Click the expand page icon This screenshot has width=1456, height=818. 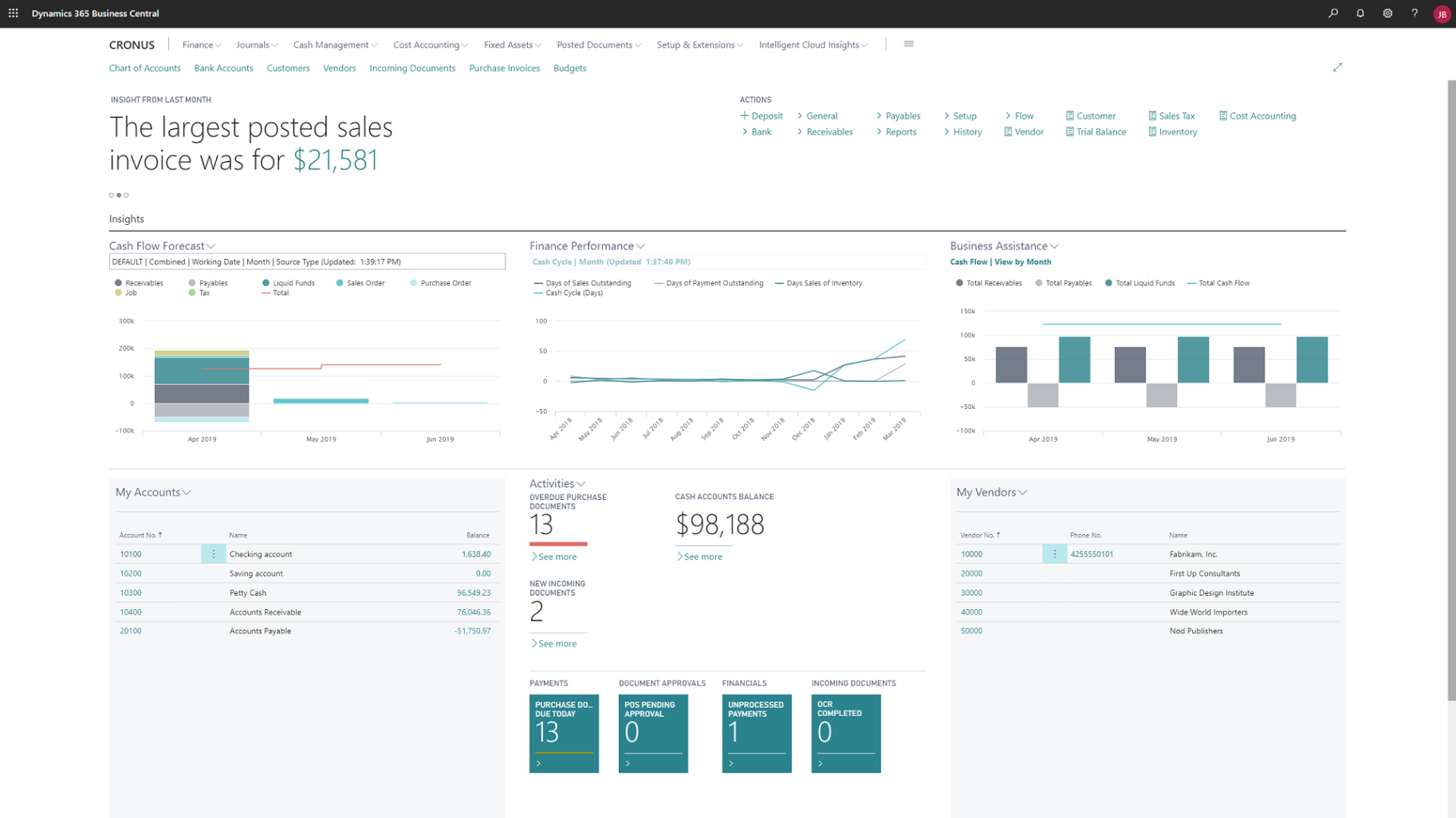[1337, 68]
